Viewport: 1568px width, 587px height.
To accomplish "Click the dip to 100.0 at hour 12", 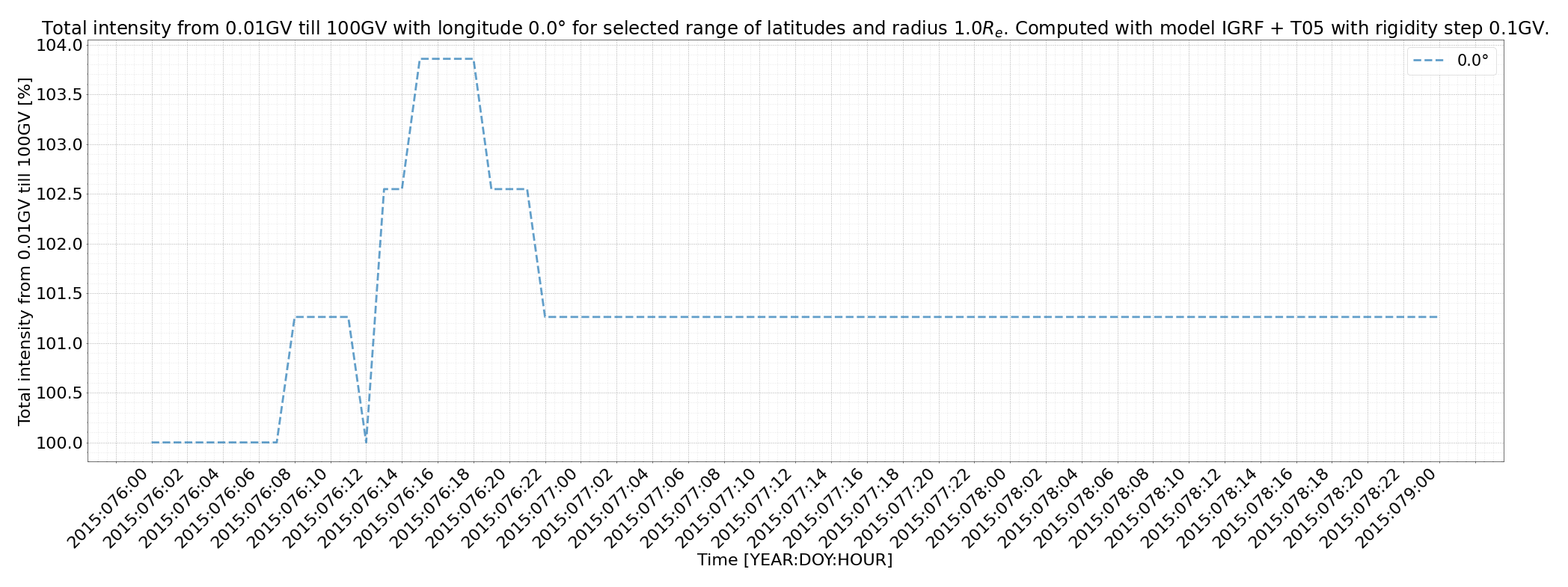I will point(366,442).
